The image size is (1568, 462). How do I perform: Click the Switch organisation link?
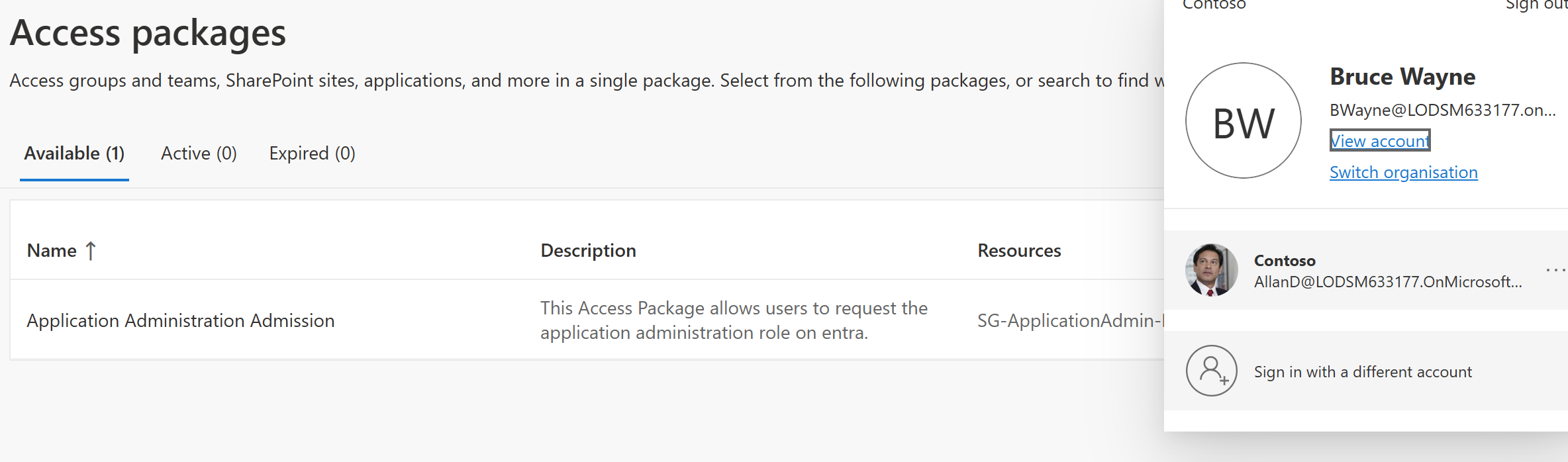[1403, 173]
